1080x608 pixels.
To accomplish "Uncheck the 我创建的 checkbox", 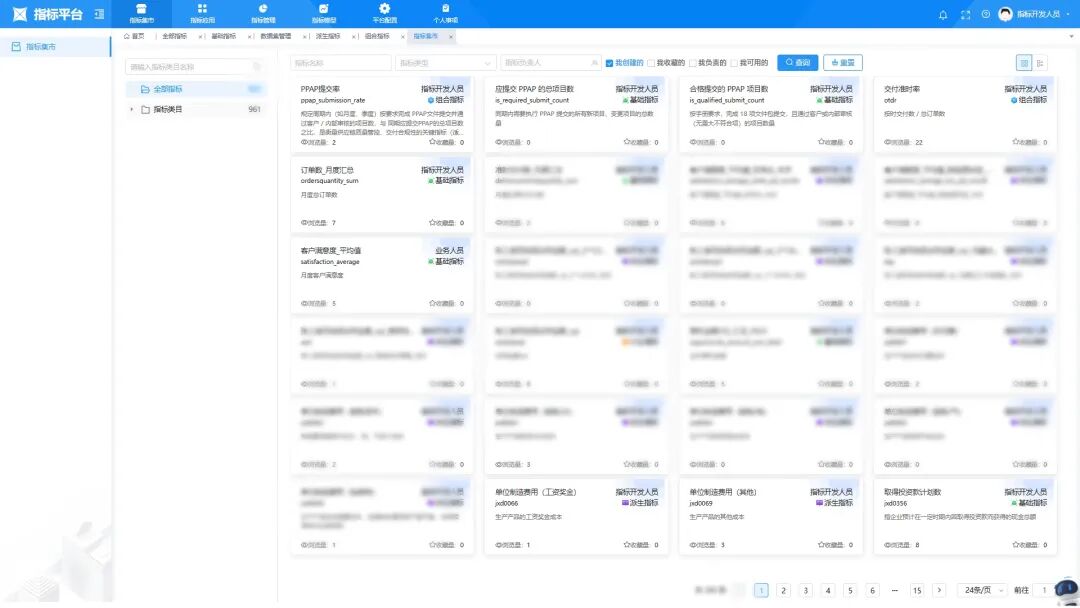I will pyautogui.click(x=610, y=63).
